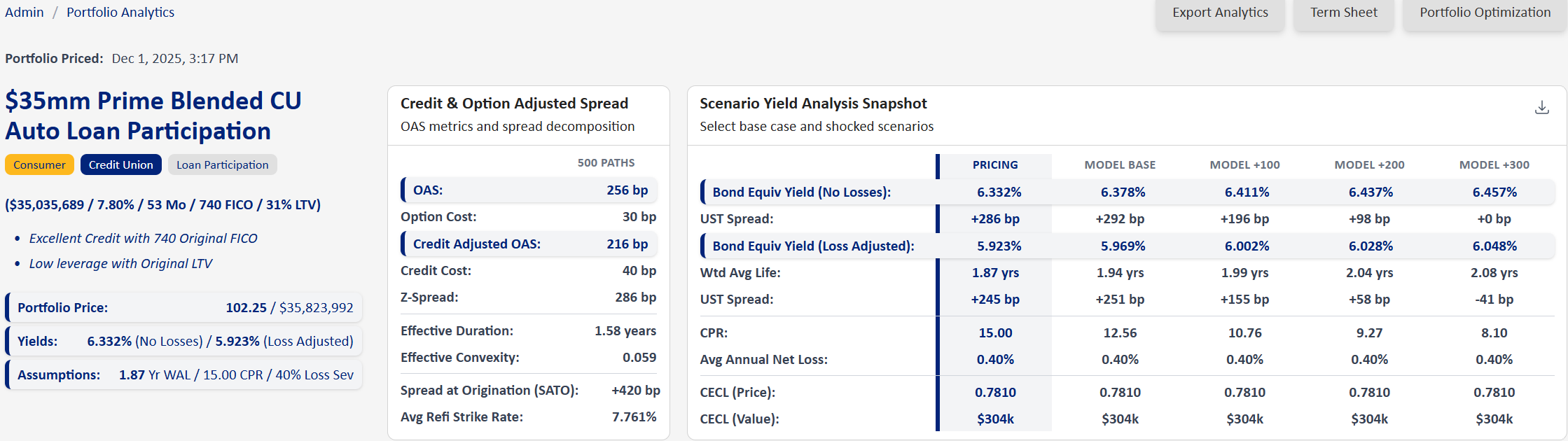Image resolution: width=1568 pixels, height=441 pixels.
Task: Click the Assumptions summary card
Action: pos(183,374)
